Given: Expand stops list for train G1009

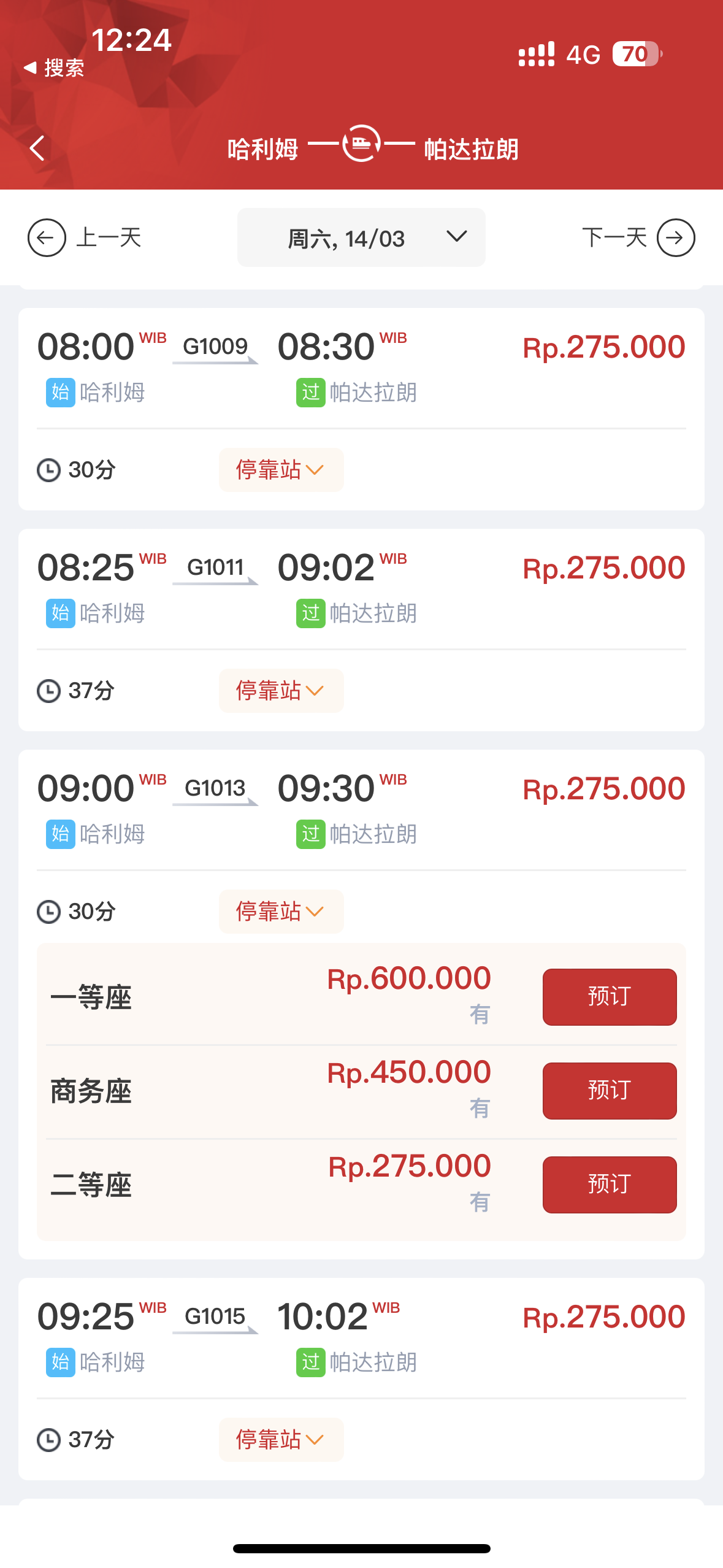Looking at the screenshot, I should pyautogui.click(x=281, y=470).
